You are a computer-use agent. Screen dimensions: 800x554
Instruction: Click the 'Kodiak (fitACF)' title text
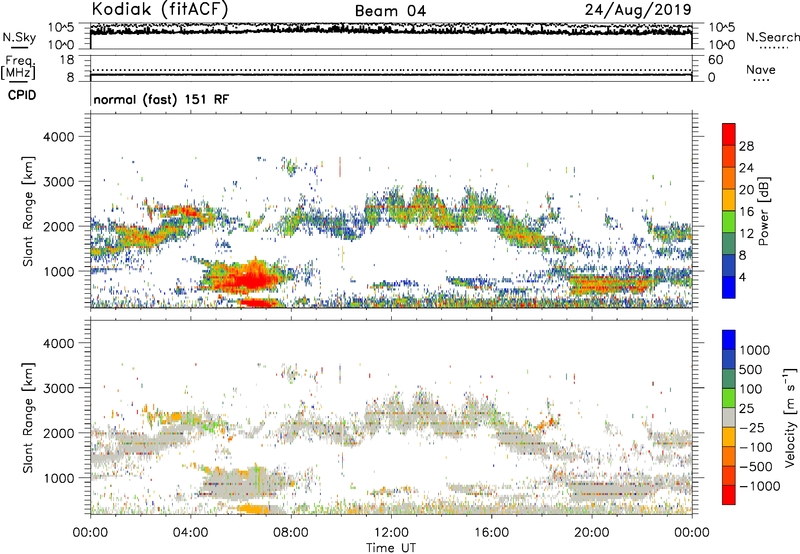[160, 9]
